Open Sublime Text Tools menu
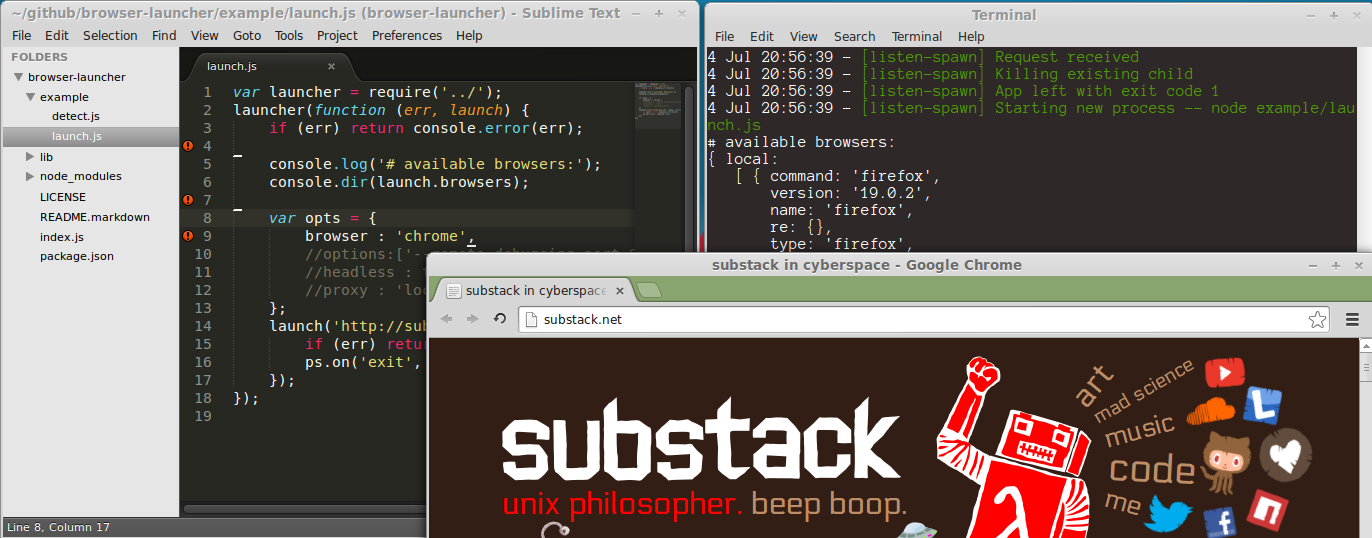 pos(289,35)
